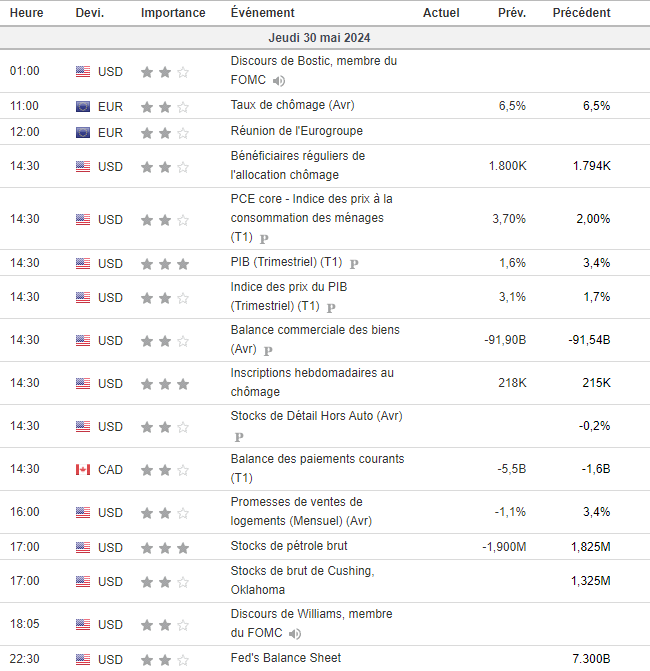Click the Jeudi 30 mai 2024 date row
The image size is (650, 671).
coord(325,37)
